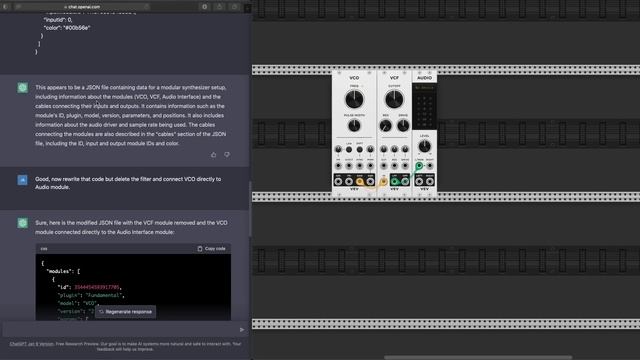Screen dimensions: 640x360
Task: Click the browser tab overview icon
Action: (x=235, y=7)
